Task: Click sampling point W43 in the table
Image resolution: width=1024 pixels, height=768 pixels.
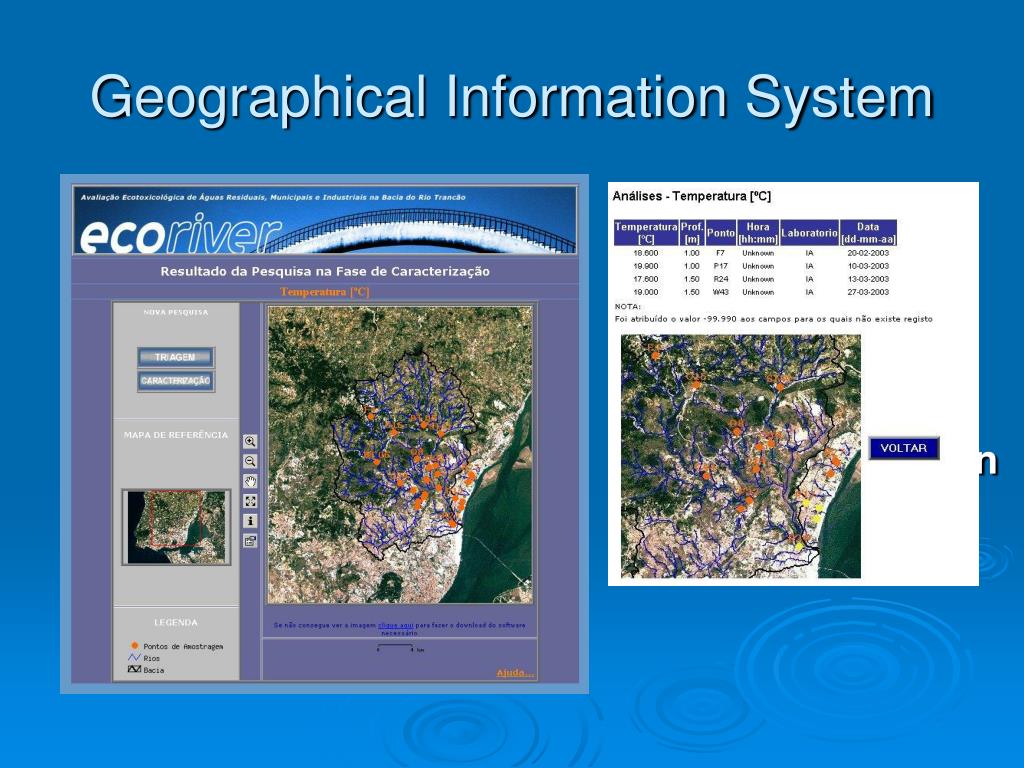Action: click(720, 292)
